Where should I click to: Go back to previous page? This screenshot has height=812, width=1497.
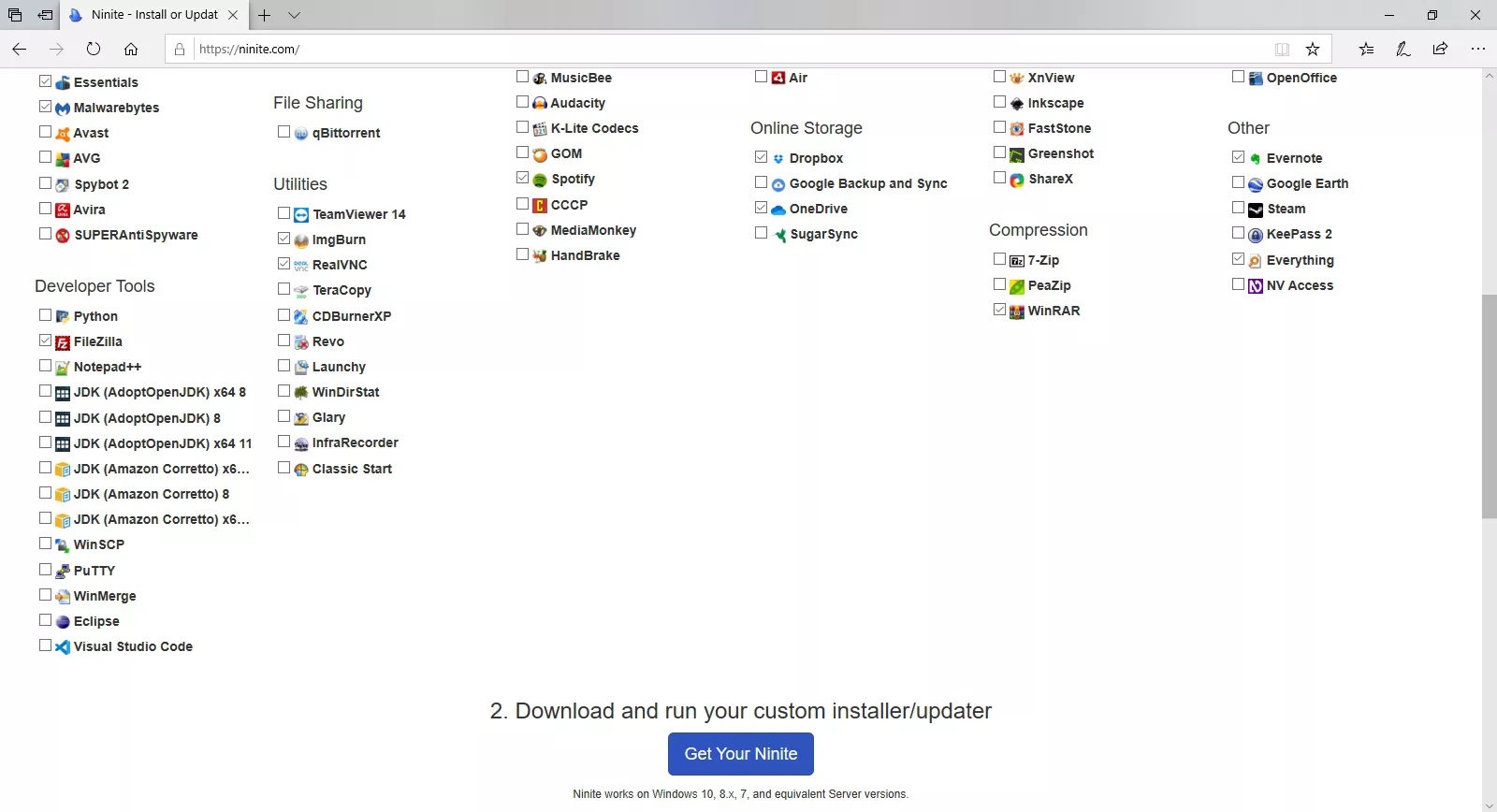(20, 49)
